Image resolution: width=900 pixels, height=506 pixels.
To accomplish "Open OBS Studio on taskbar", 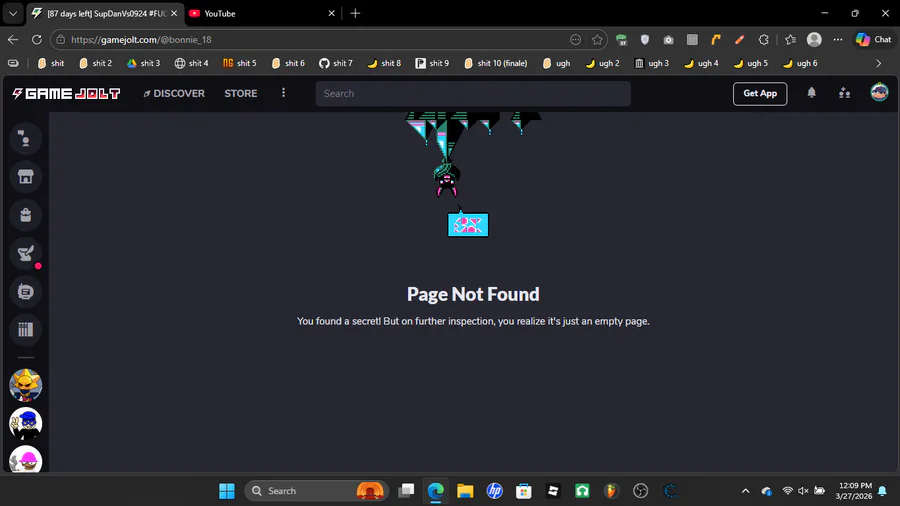I will (641, 491).
